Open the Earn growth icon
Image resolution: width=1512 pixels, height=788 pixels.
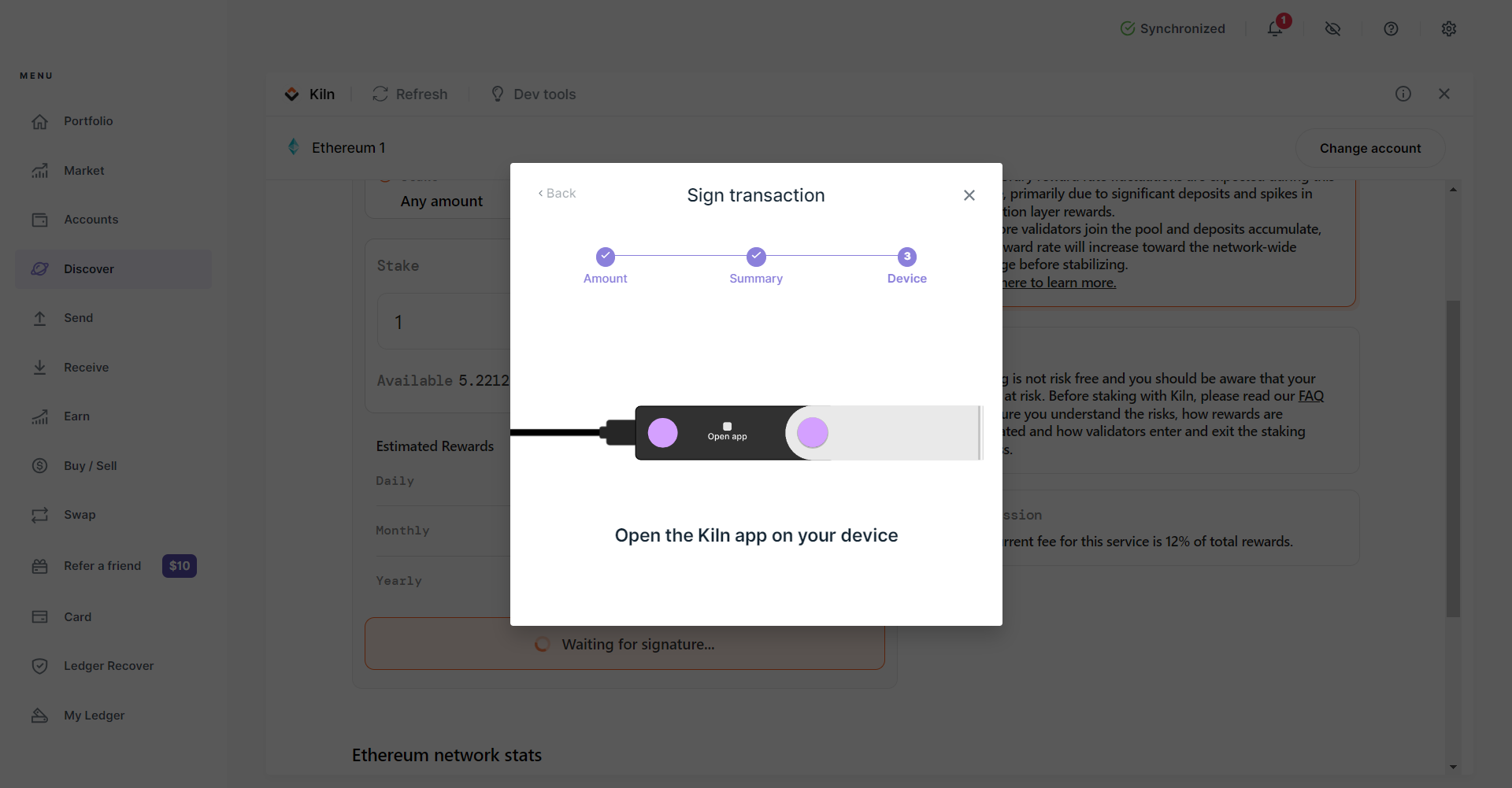[40, 416]
